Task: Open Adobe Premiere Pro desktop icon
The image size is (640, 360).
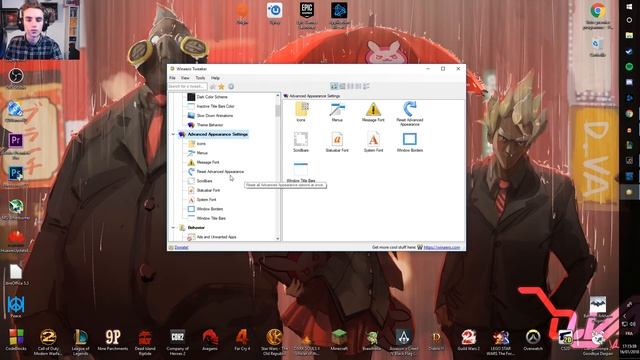Action: (16, 146)
